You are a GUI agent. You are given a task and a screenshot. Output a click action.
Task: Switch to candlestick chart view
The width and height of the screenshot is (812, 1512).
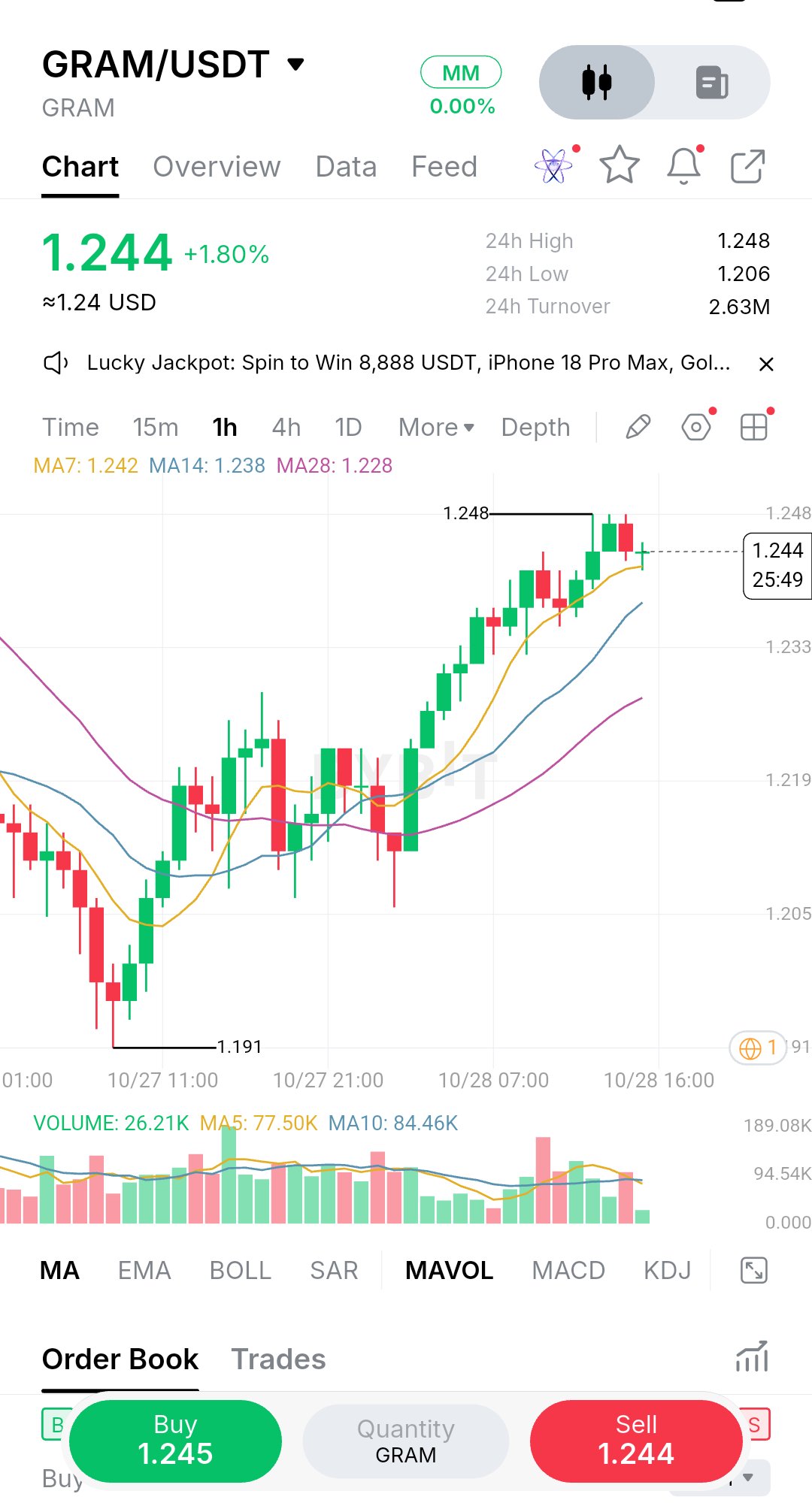pyautogui.click(x=597, y=82)
